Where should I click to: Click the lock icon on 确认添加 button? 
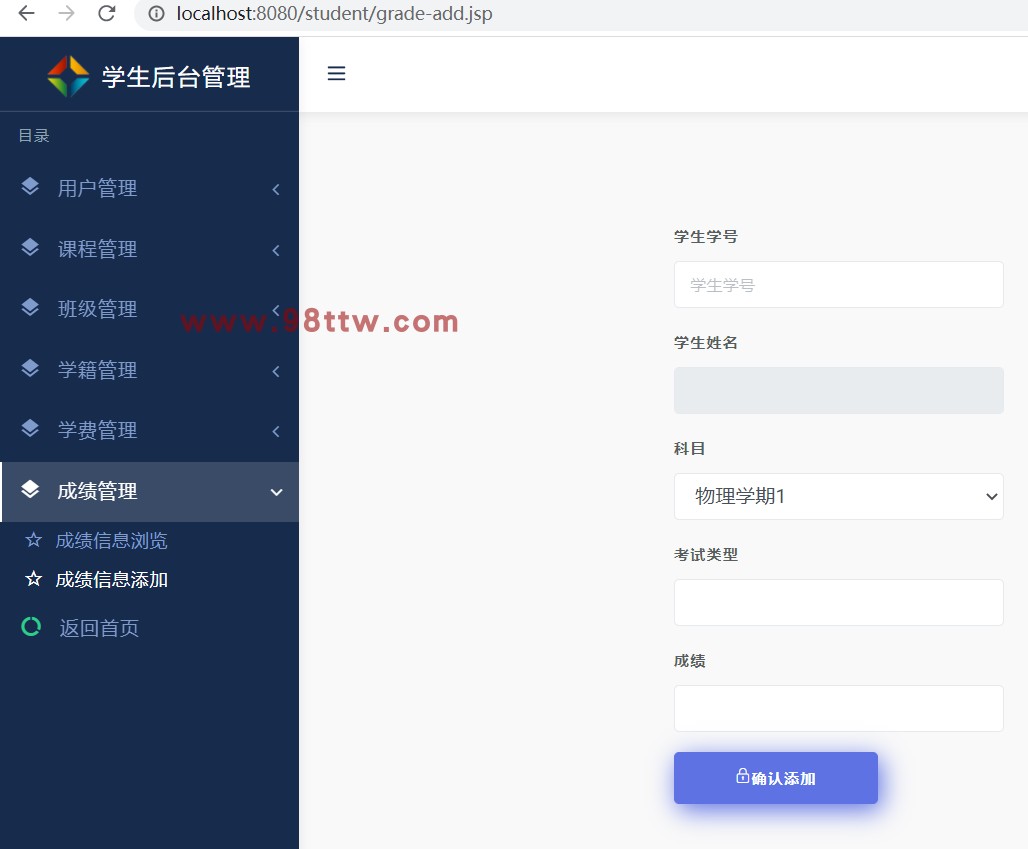tap(742, 776)
